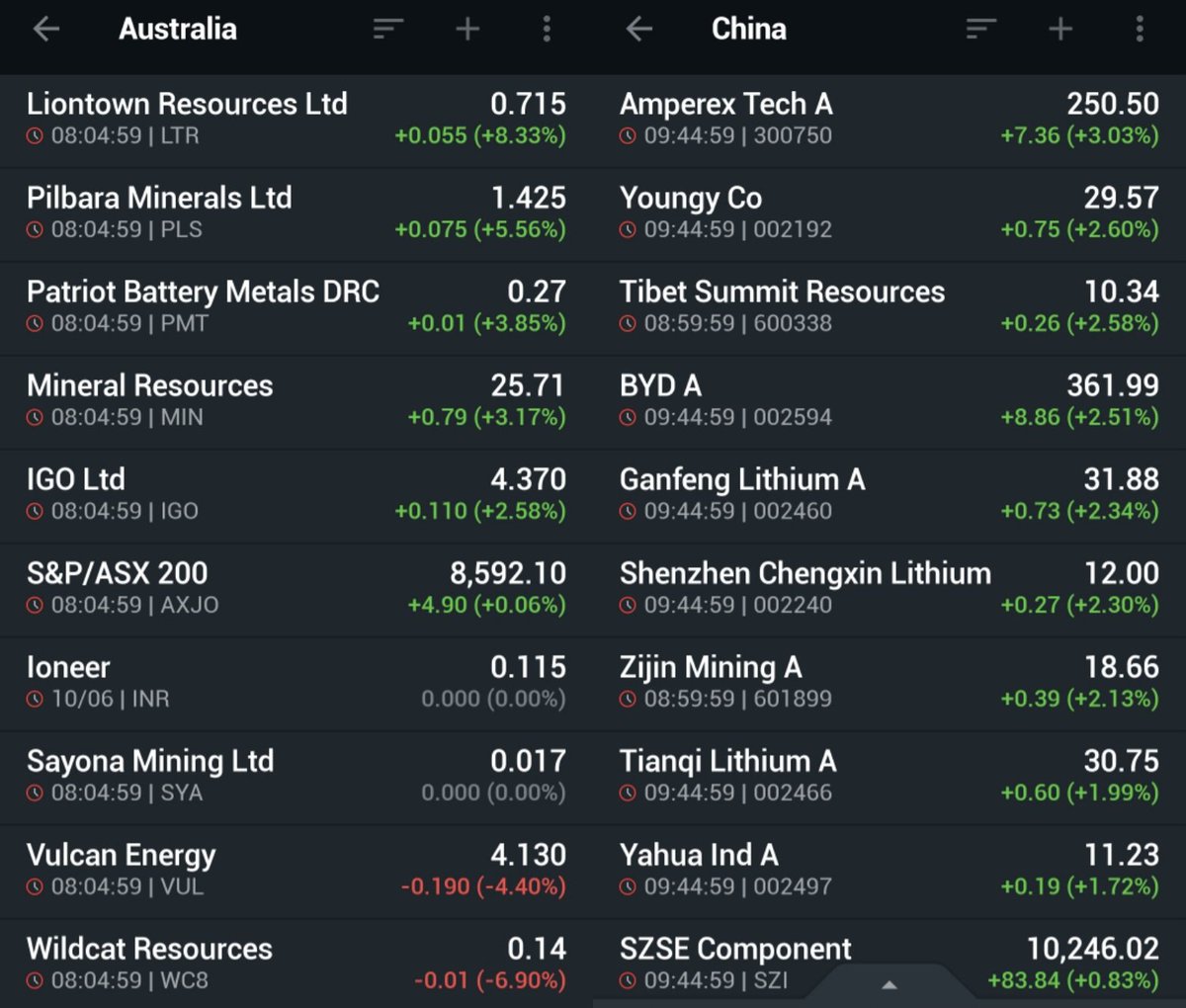This screenshot has height=1008, width=1186.
Task: Open sort options in Australia watchlist
Action: tap(387, 30)
